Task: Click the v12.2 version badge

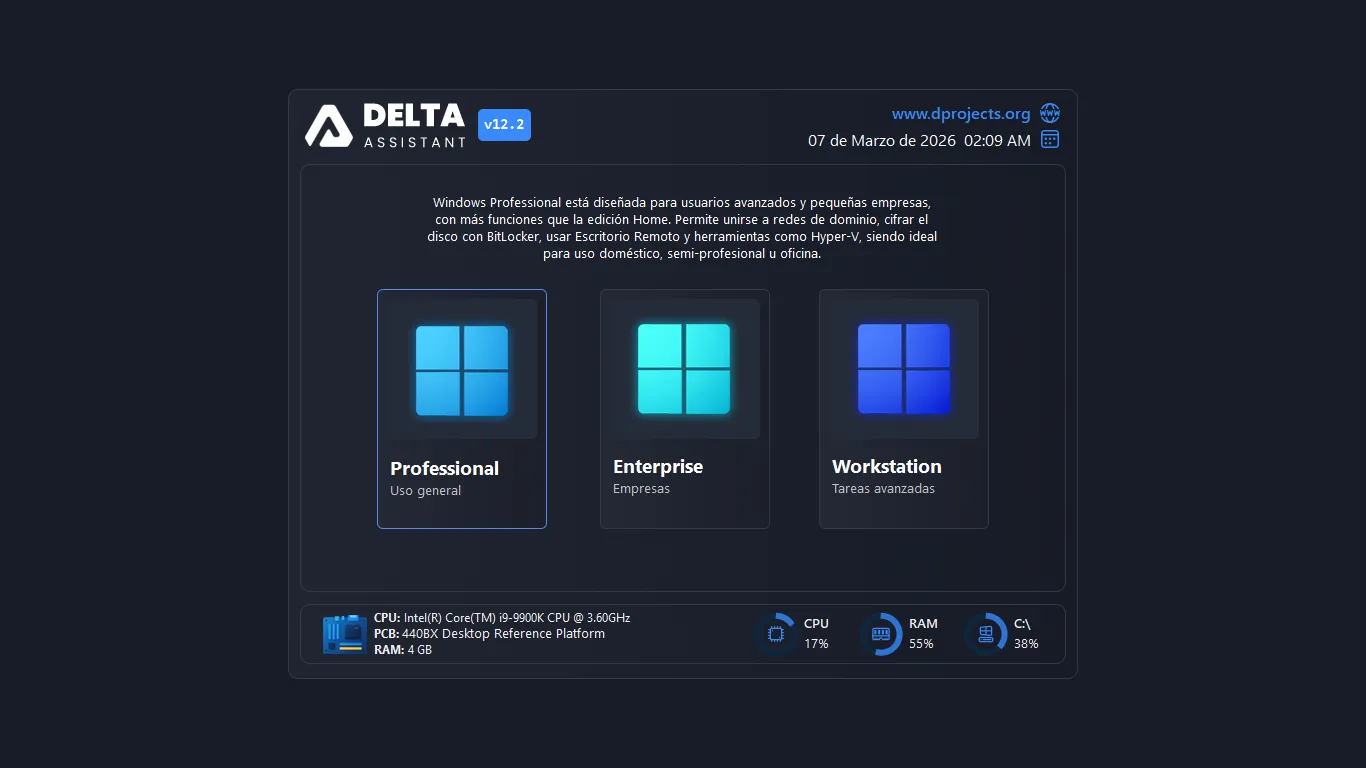Action: coord(504,125)
